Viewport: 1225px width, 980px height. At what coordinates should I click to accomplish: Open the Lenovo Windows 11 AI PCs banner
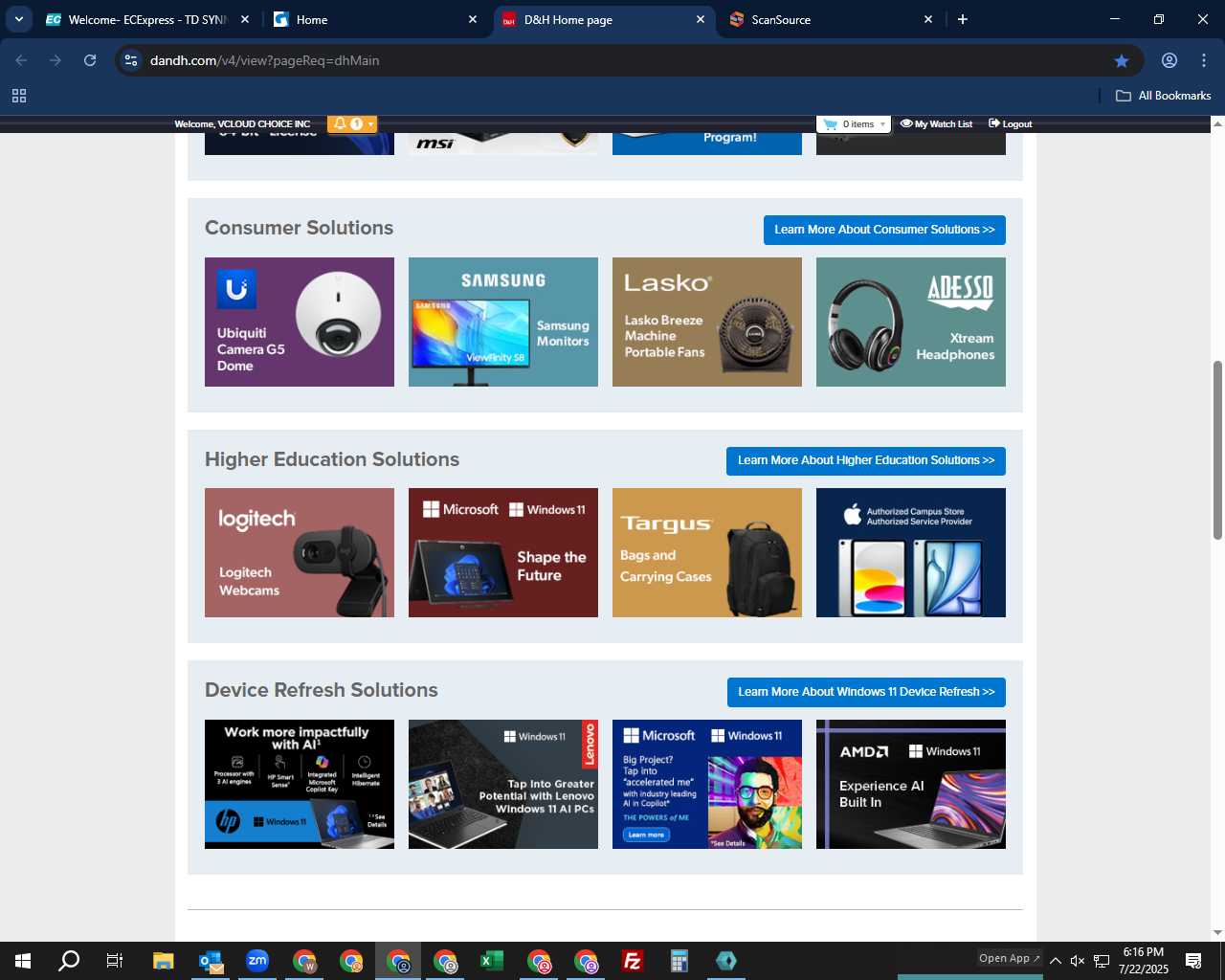(x=503, y=784)
